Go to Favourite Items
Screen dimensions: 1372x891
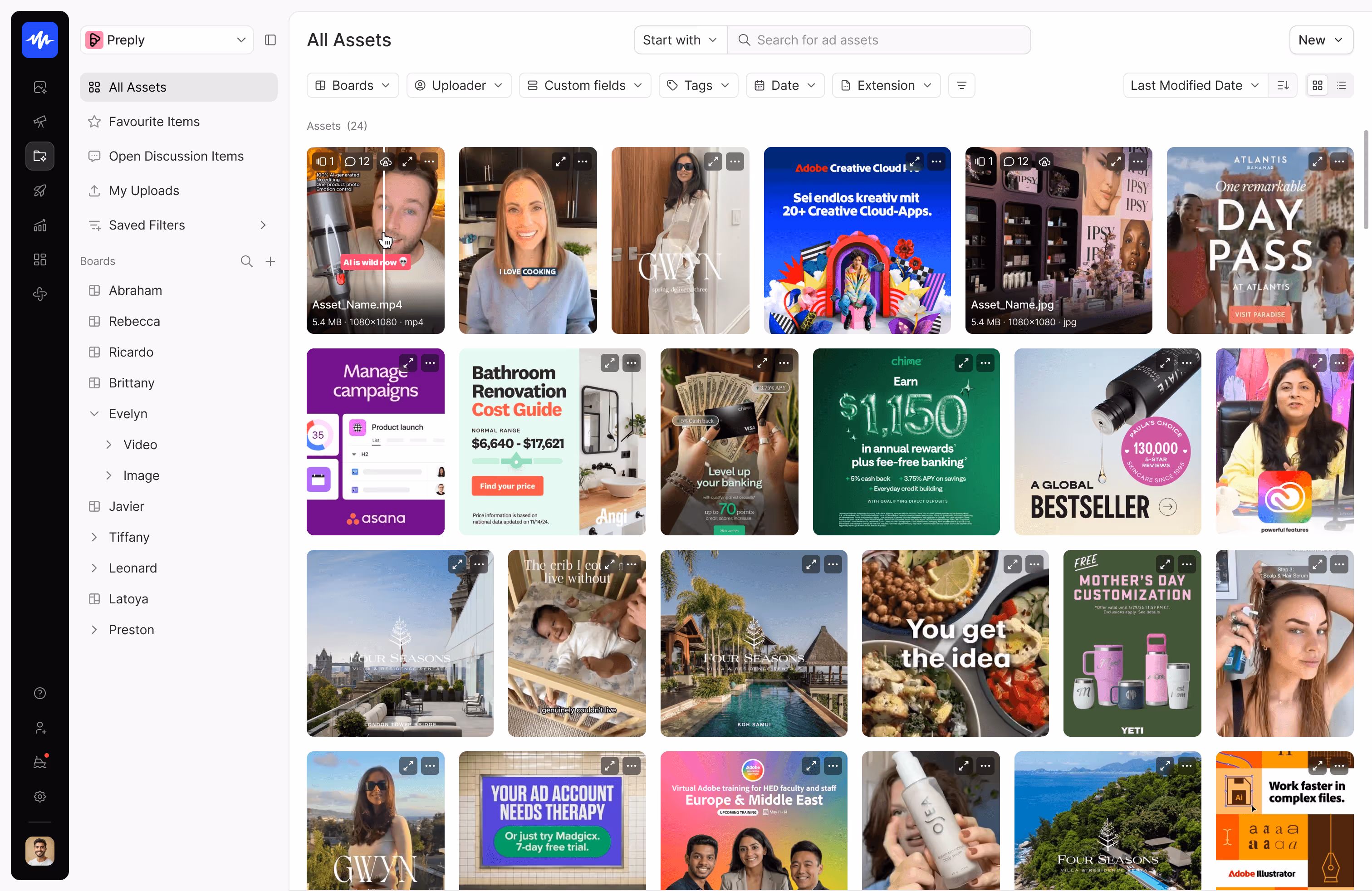[x=179, y=122]
